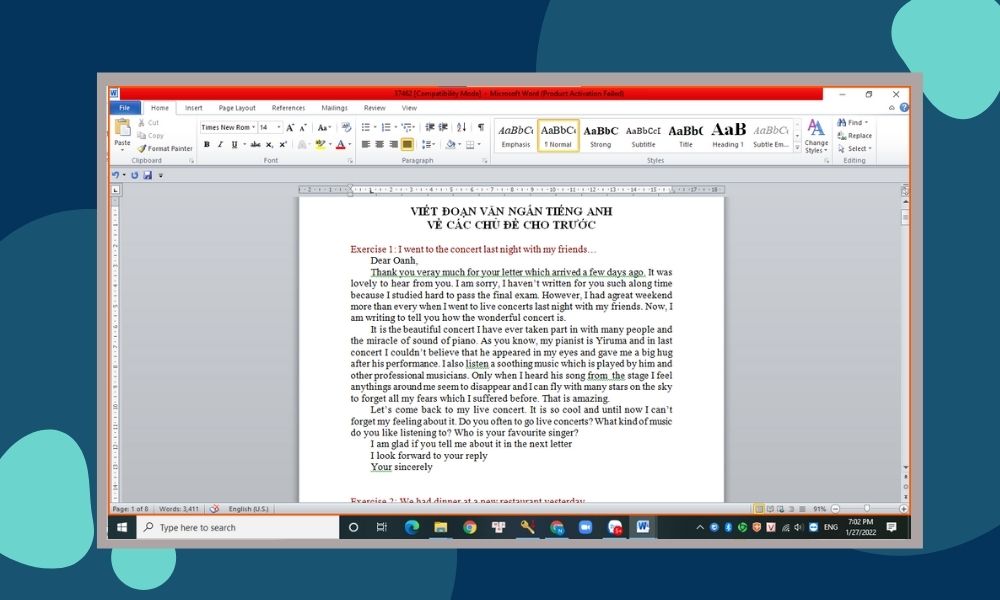
Task: Click the zoom slider in status bar
Action: (x=866, y=509)
